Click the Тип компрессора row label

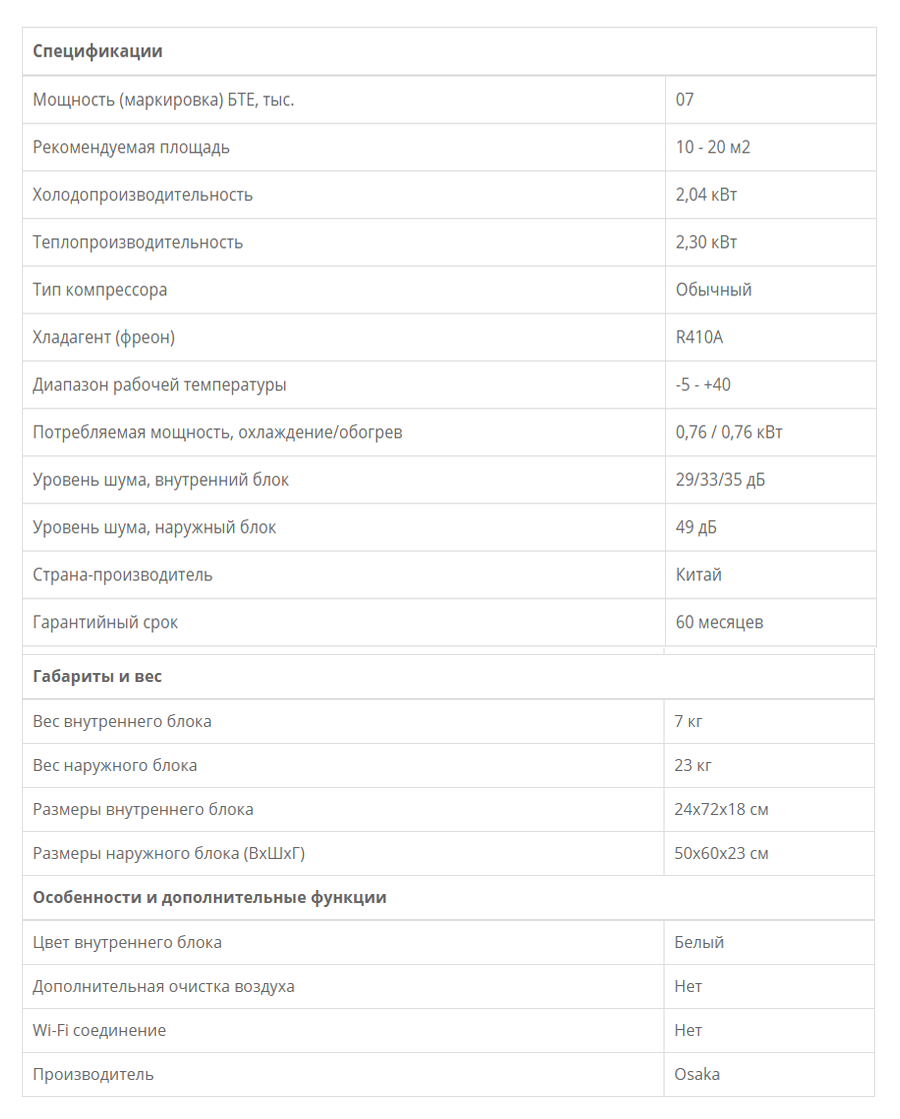pyautogui.click(x=100, y=290)
